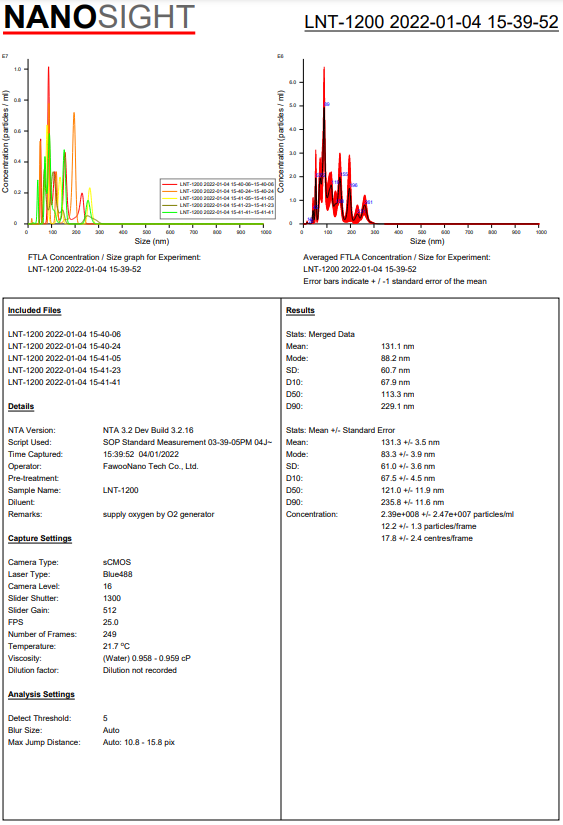Click the Sample Name value 'LNT-1200'
The image size is (563, 825).
click(x=120, y=490)
